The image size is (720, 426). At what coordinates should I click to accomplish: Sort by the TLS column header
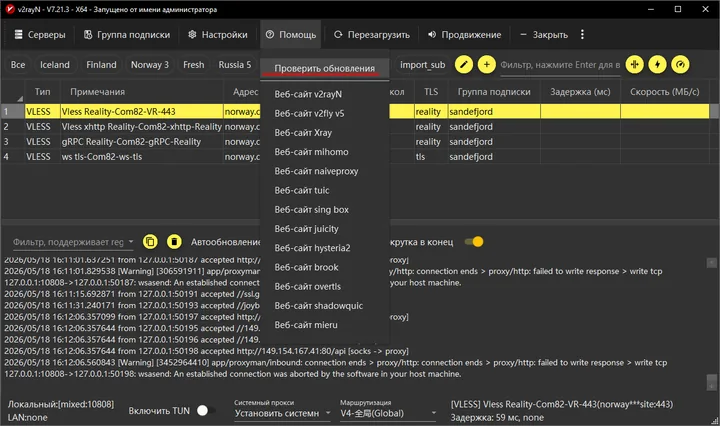[431, 92]
